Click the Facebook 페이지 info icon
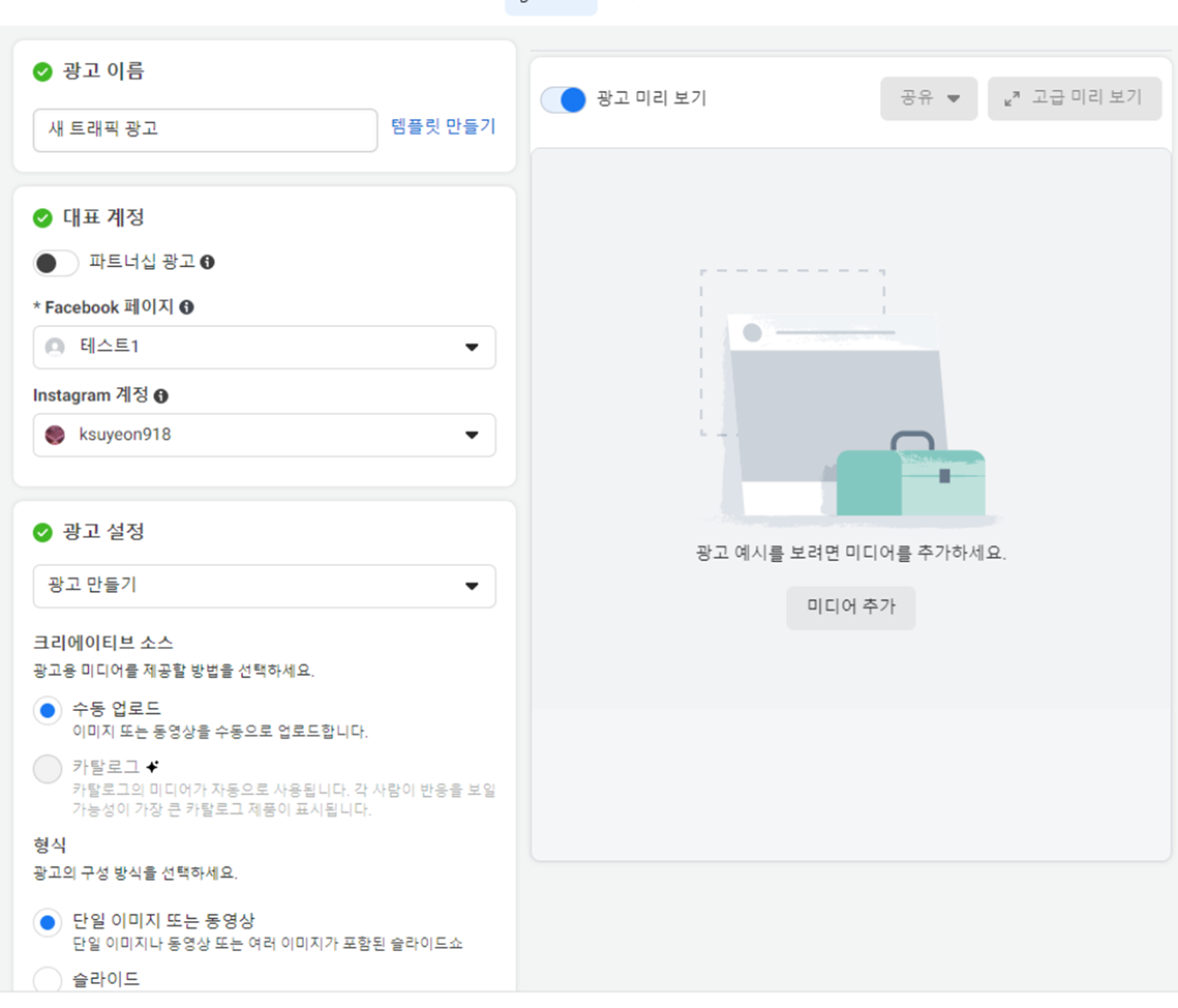The height and width of the screenshot is (1008, 1178). tap(187, 307)
